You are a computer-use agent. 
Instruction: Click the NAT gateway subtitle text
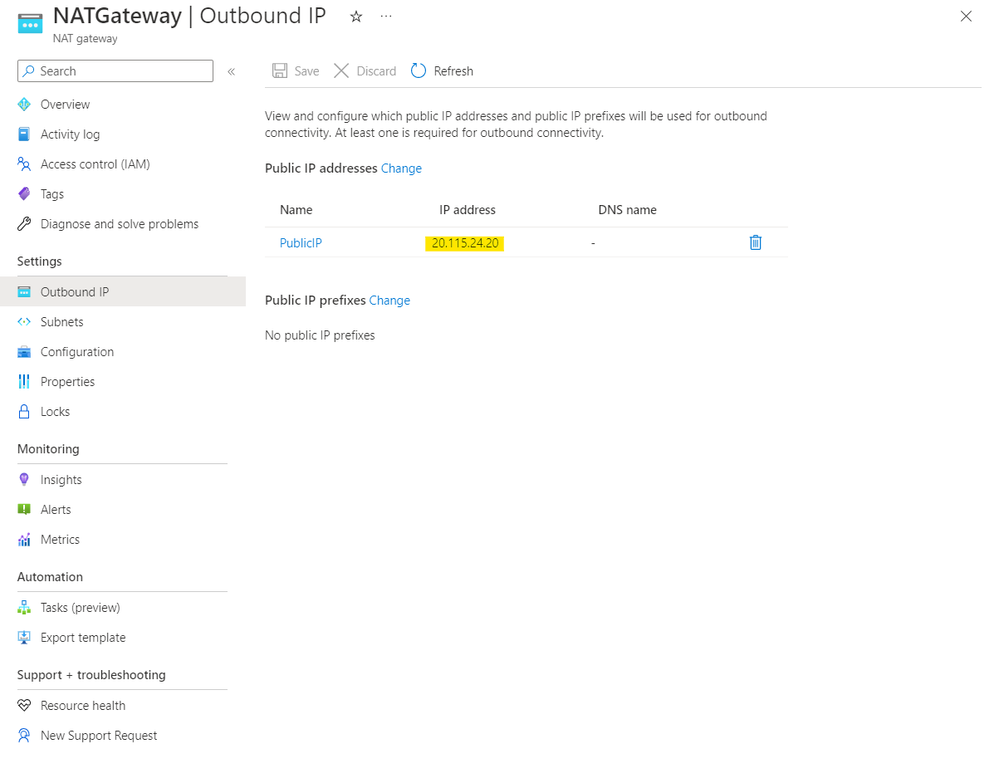point(85,38)
